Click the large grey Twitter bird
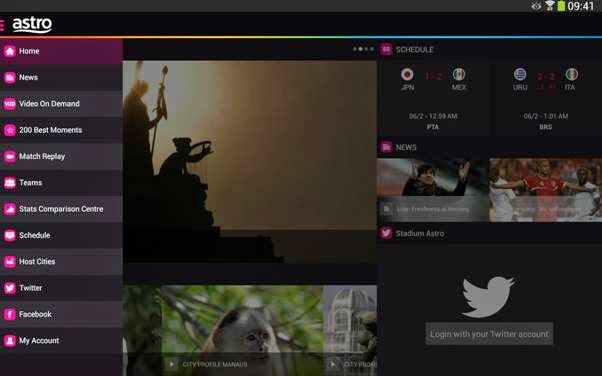Screen dimensions: 602x376 pos(488,296)
